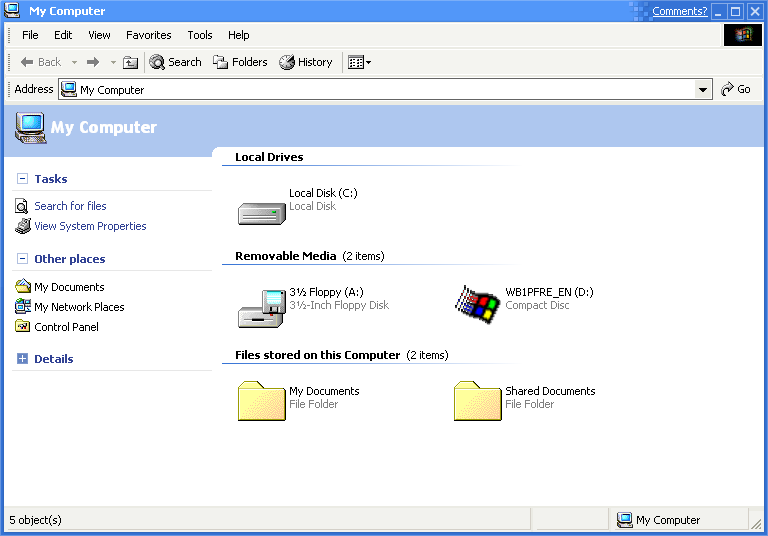
Task: Click the WB1PFRE_EN (D:) label
Action: 549,292
